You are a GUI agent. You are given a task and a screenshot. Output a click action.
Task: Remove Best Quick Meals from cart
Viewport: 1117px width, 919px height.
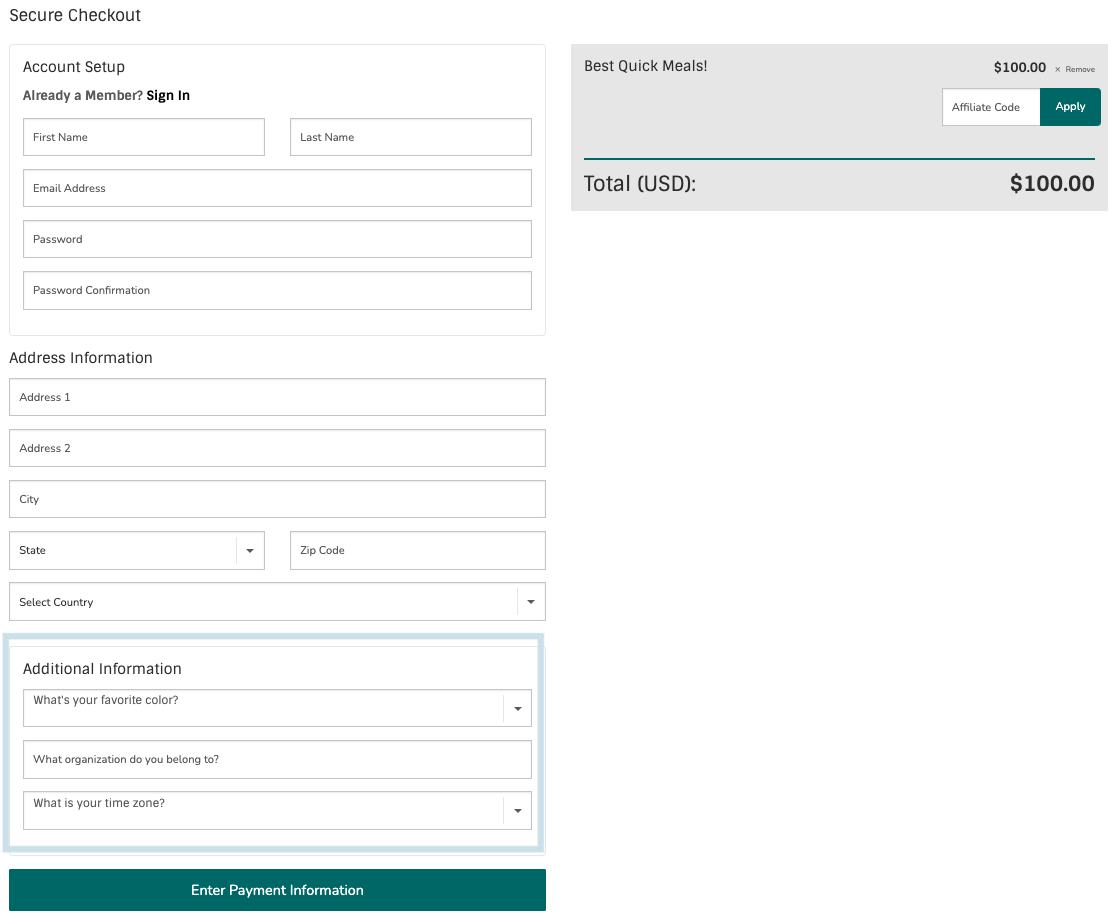pyautogui.click(x=1075, y=69)
